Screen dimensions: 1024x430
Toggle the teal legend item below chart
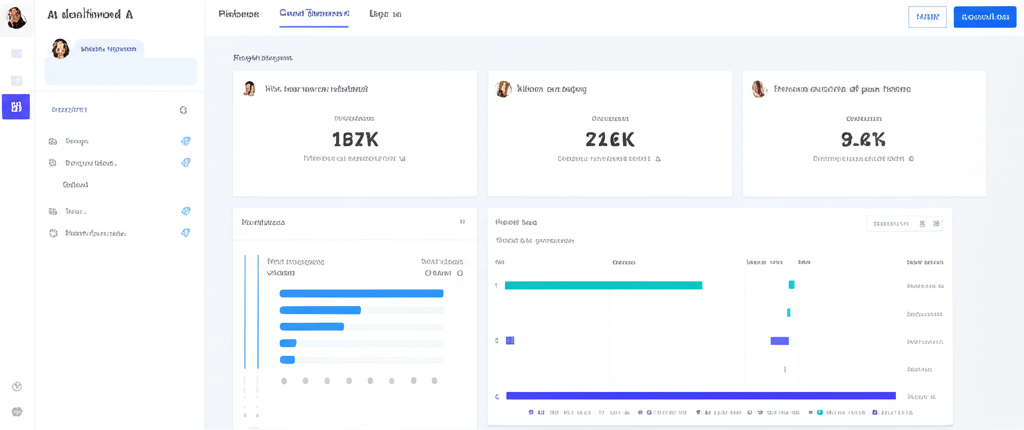click(x=819, y=412)
